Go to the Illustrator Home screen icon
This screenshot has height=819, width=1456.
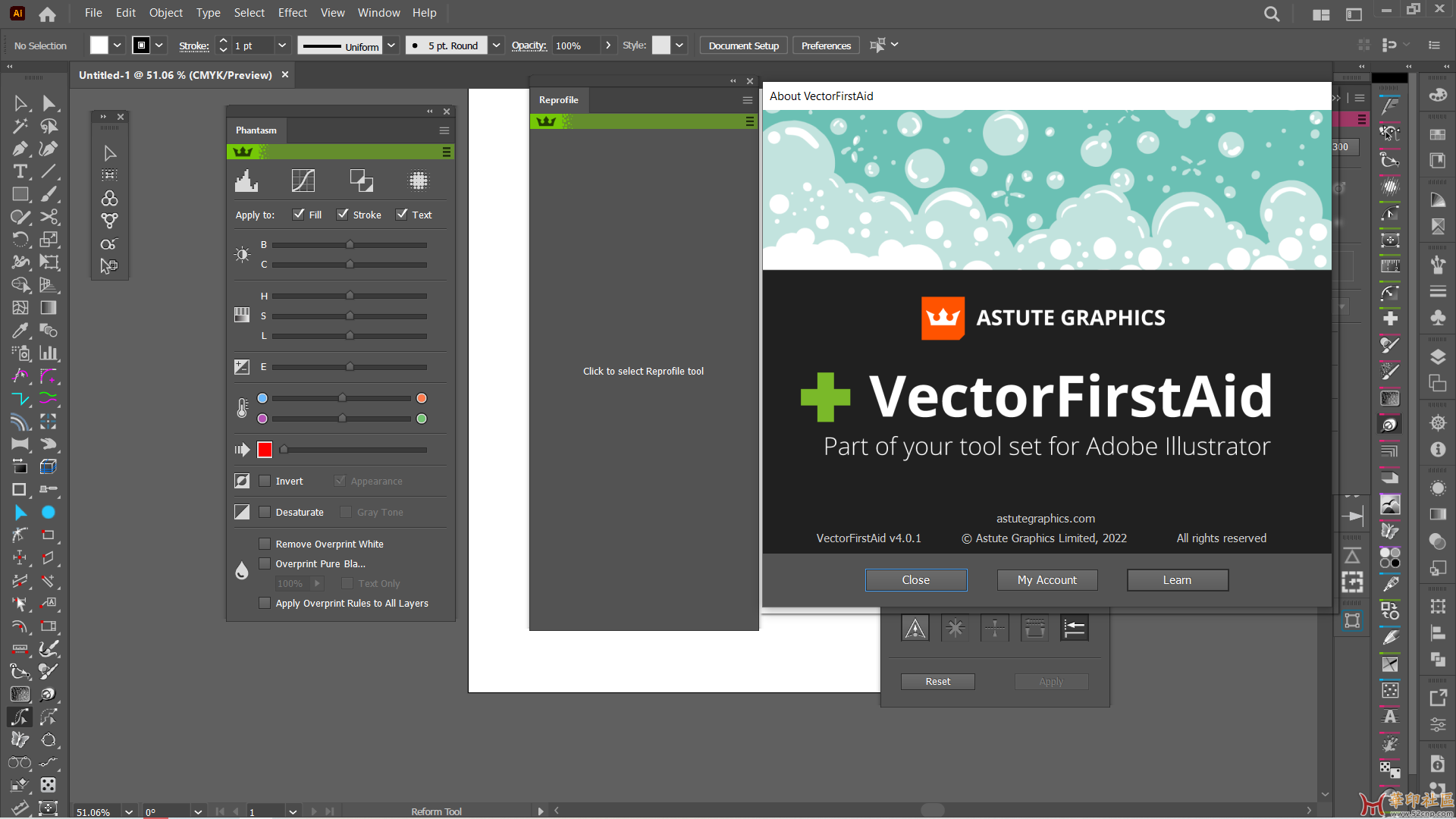[x=47, y=14]
